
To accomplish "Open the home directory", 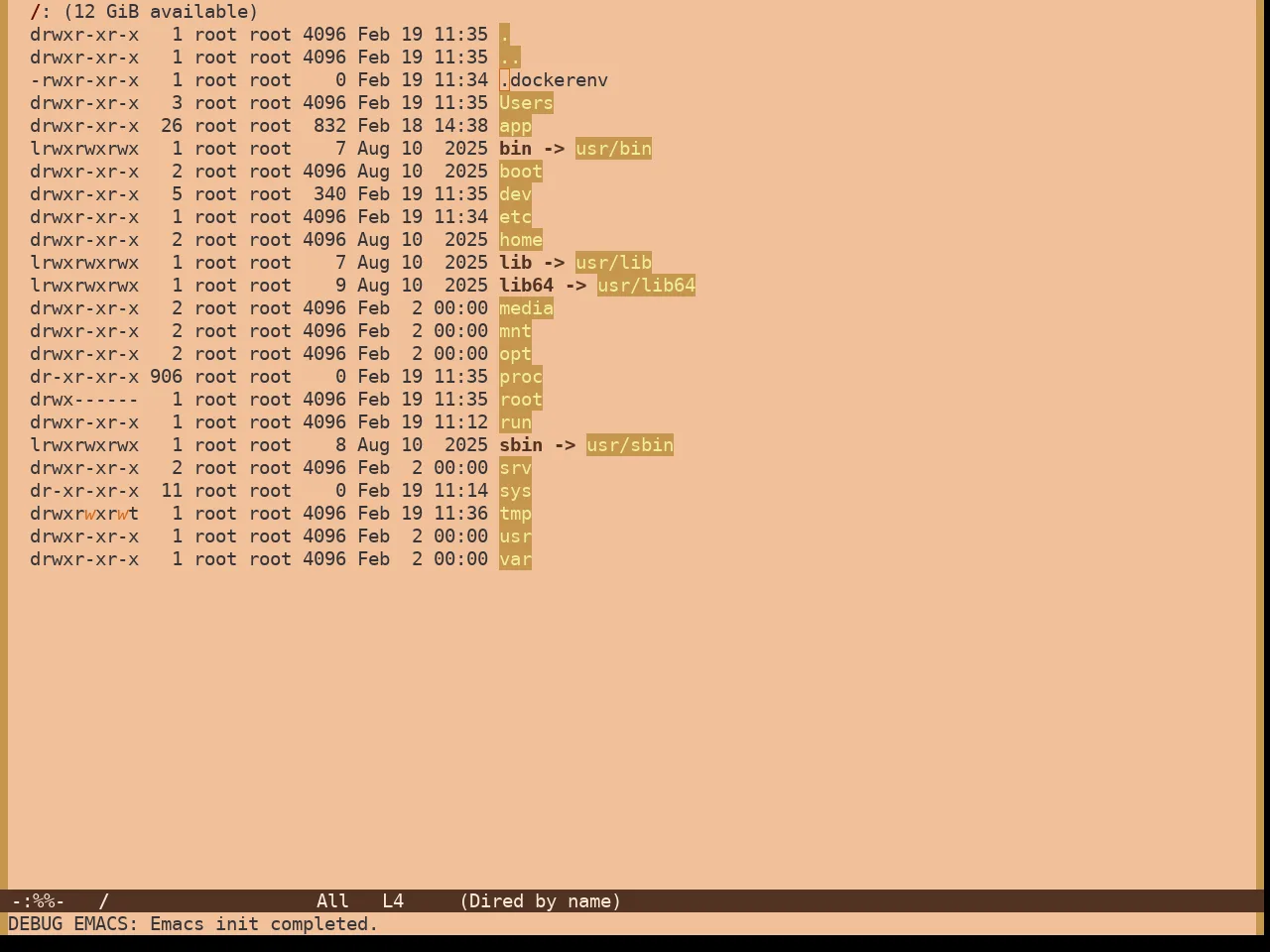I will tap(521, 240).
